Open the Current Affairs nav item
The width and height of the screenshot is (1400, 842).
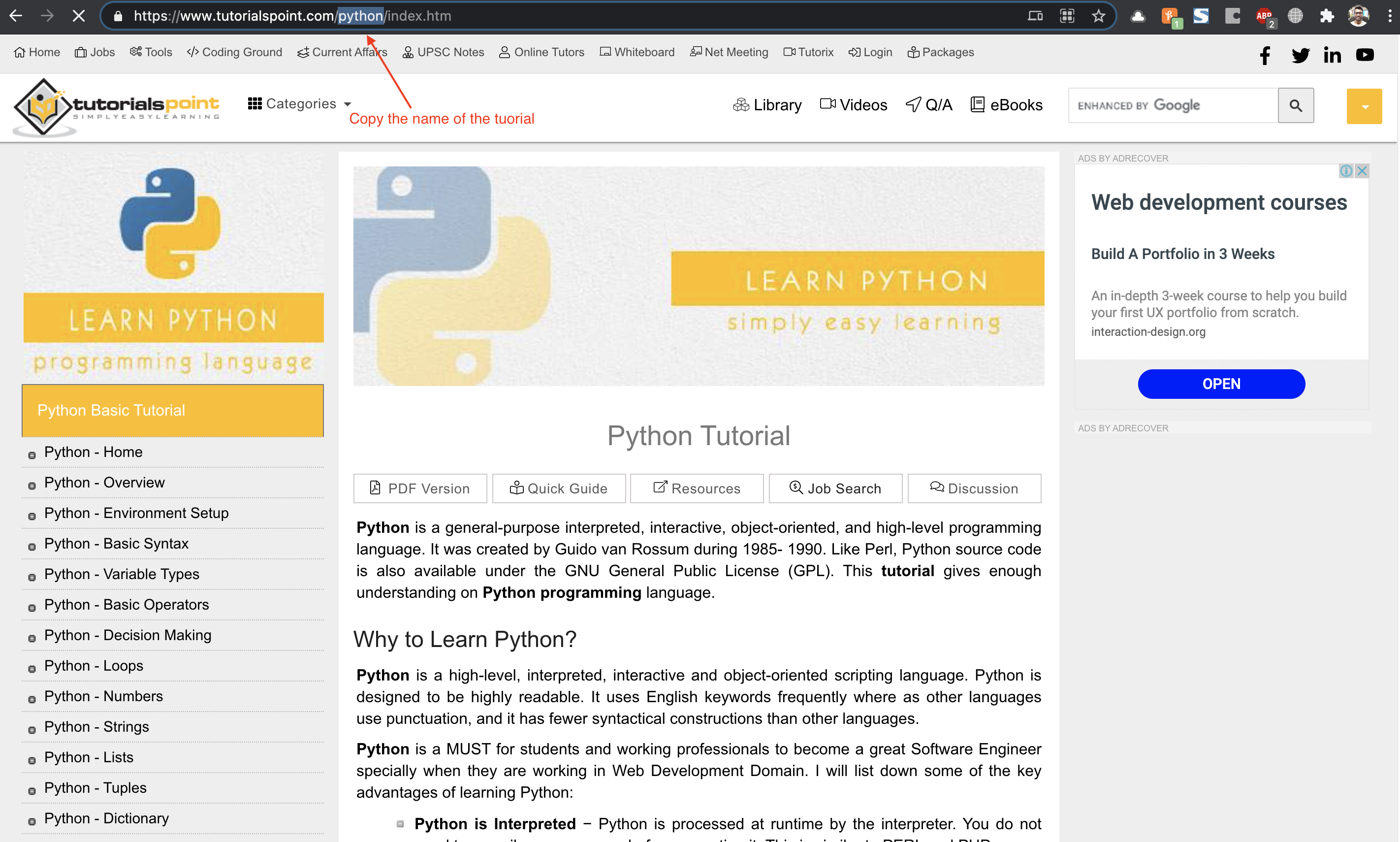click(342, 52)
